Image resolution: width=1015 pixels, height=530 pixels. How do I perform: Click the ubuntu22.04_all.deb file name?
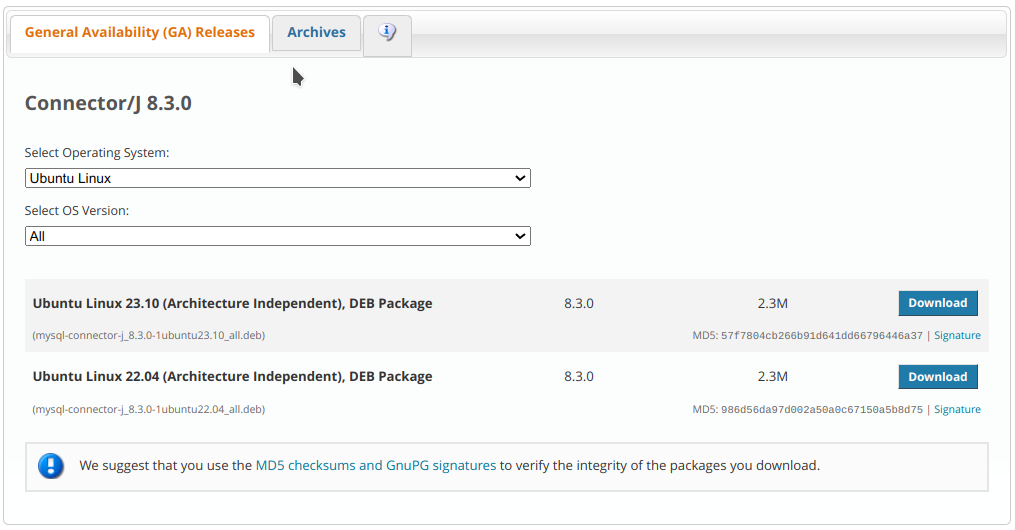[x=149, y=410]
